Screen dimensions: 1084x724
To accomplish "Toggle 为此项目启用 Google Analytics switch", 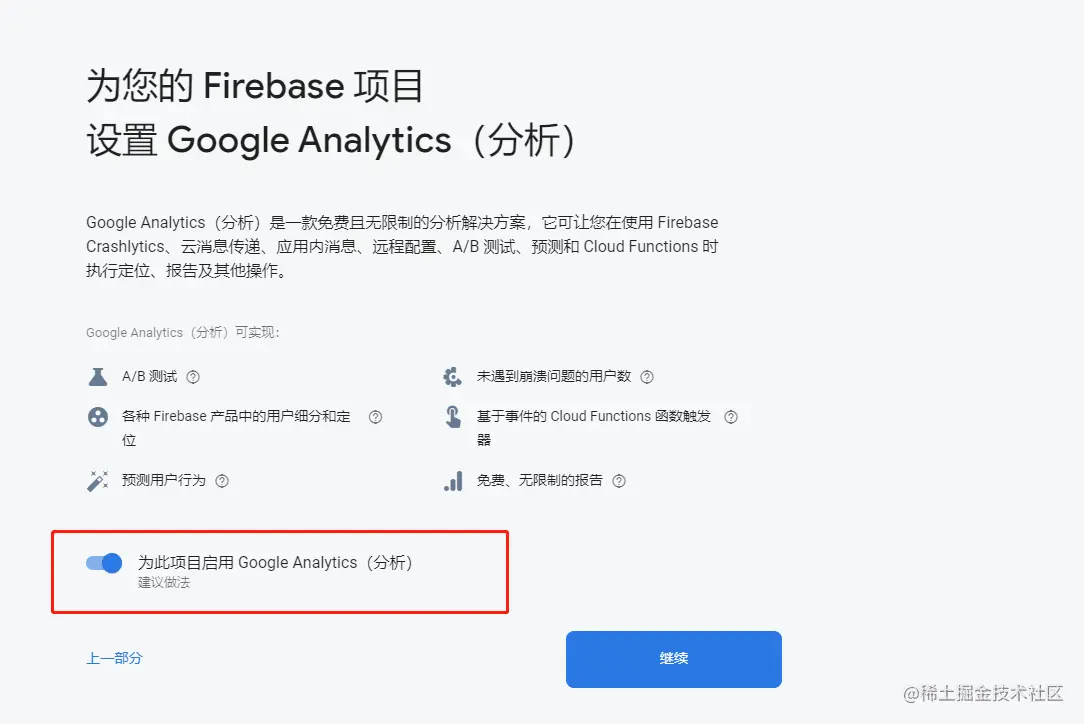I will 103,563.
